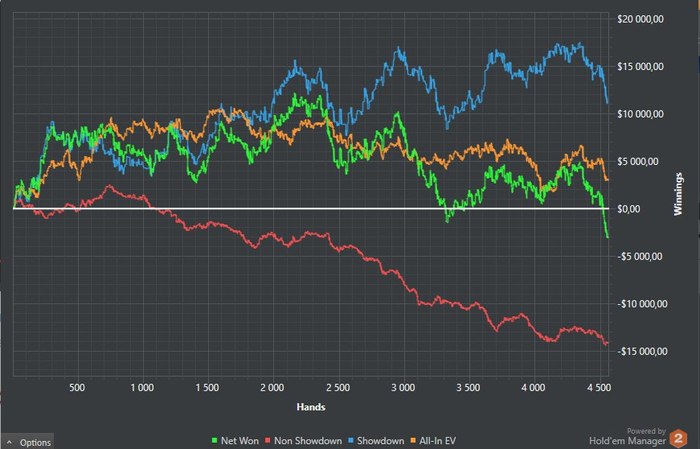The width and height of the screenshot is (700, 449).
Task: Click the orange All-In EV swatch
Action: click(413, 441)
